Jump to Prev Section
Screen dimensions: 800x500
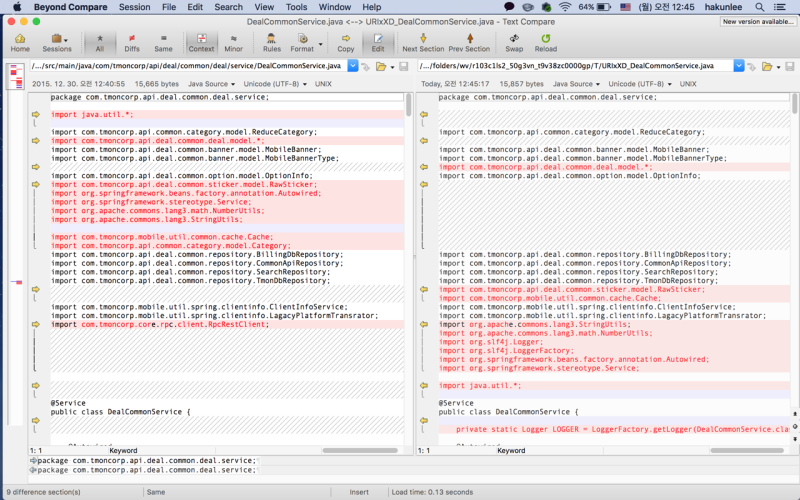[x=469, y=43]
